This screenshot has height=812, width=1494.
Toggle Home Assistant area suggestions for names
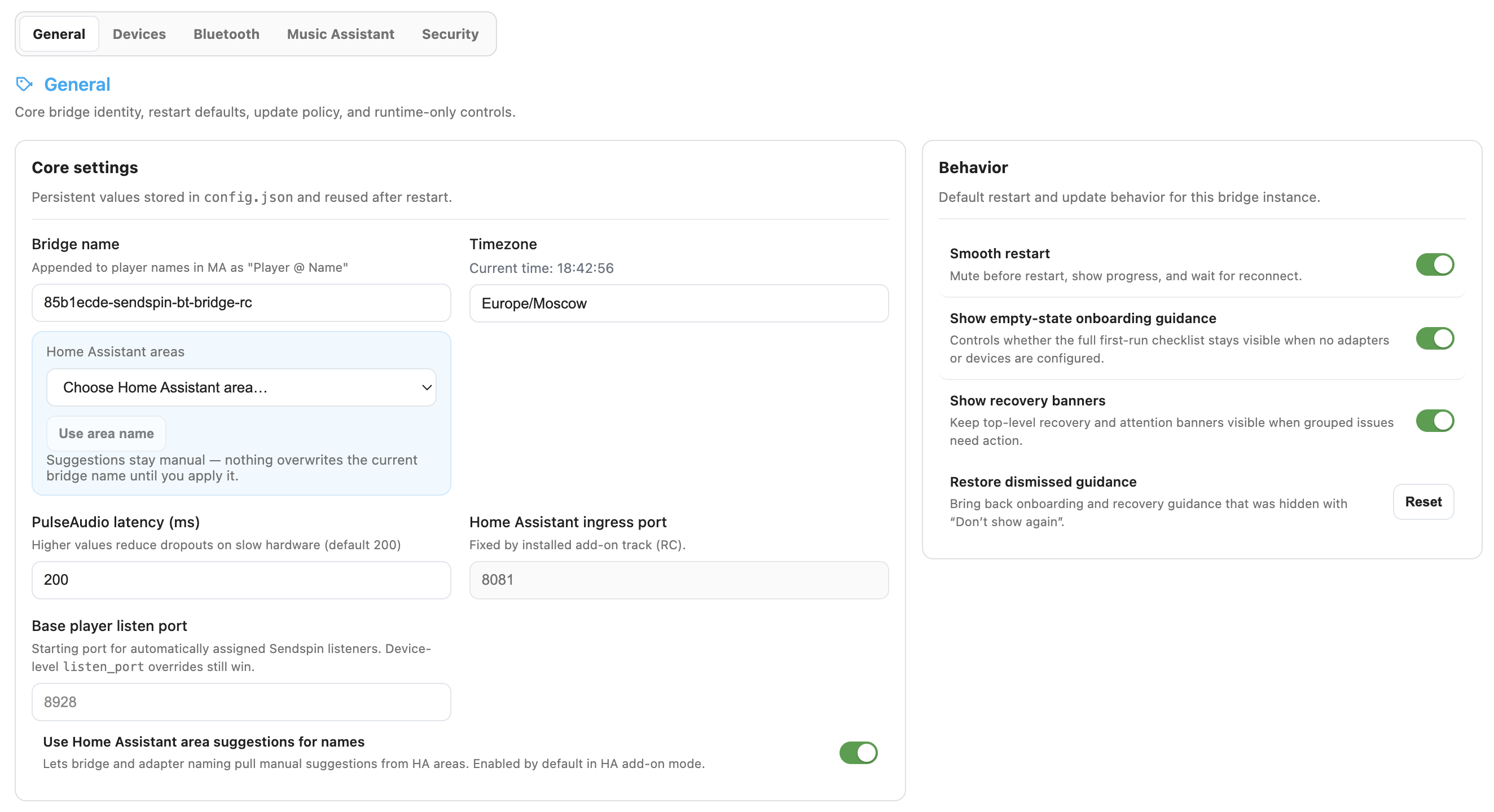click(858, 752)
